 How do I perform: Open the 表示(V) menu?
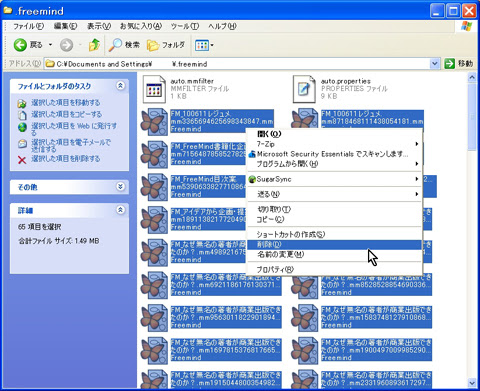[99, 26]
